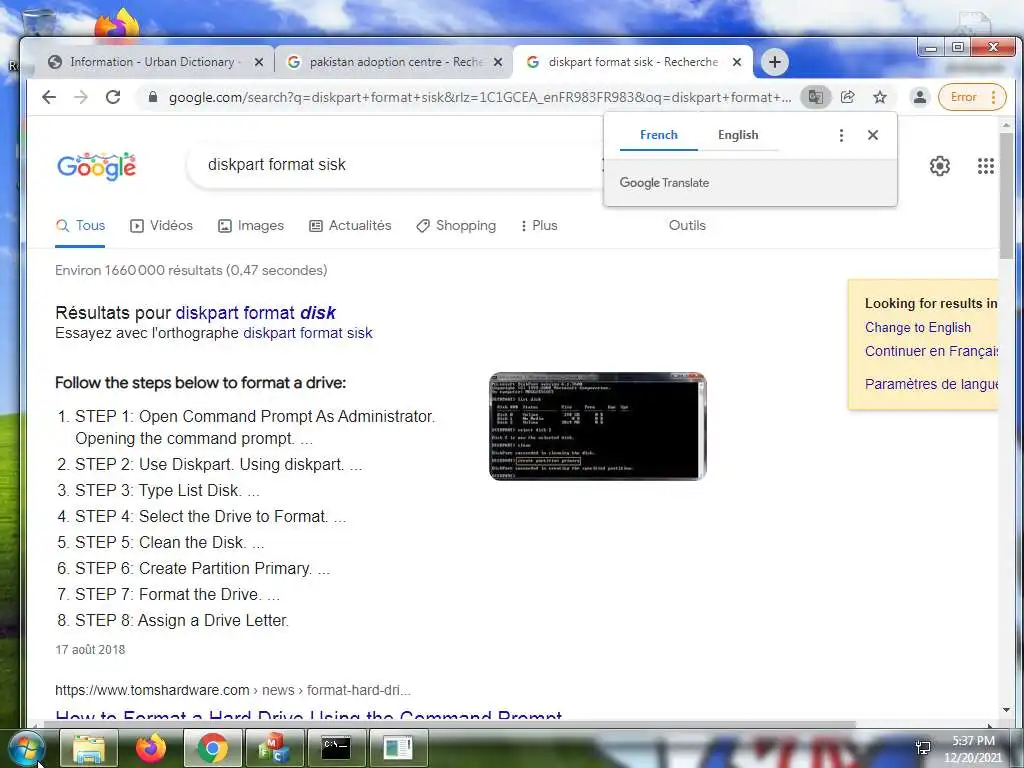Open the Outils search tools
The image size is (1024, 768).
pos(687,226)
